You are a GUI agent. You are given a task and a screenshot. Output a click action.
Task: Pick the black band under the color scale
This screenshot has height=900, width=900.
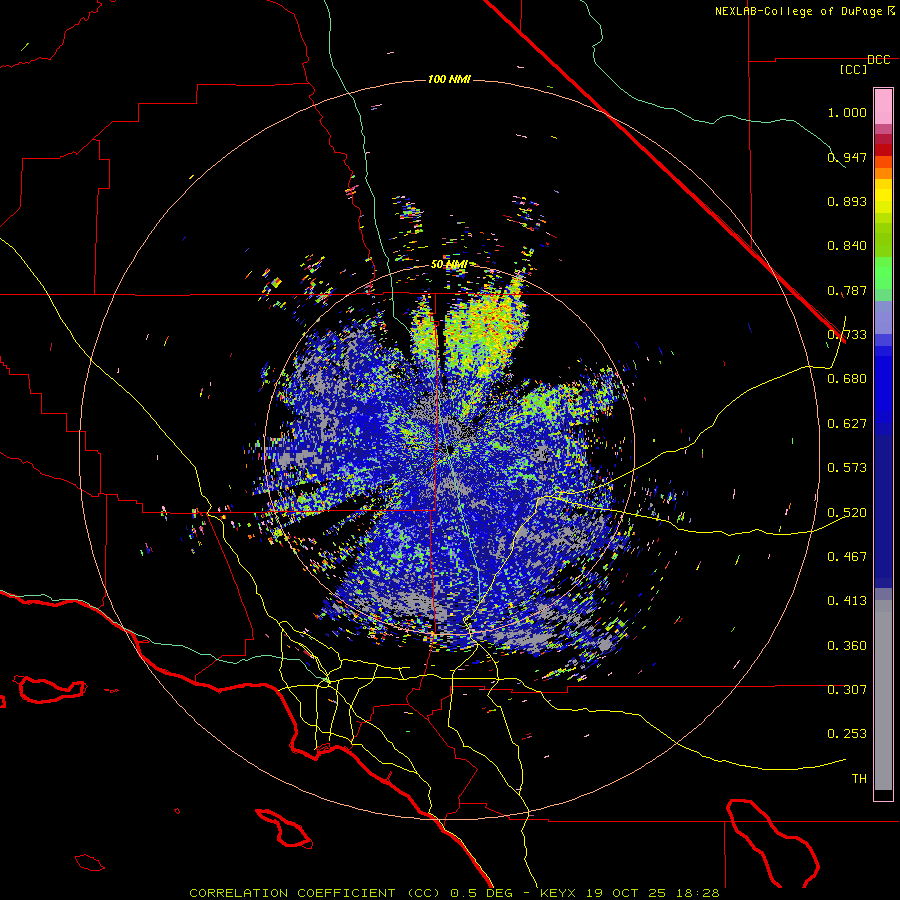pos(883,794)
